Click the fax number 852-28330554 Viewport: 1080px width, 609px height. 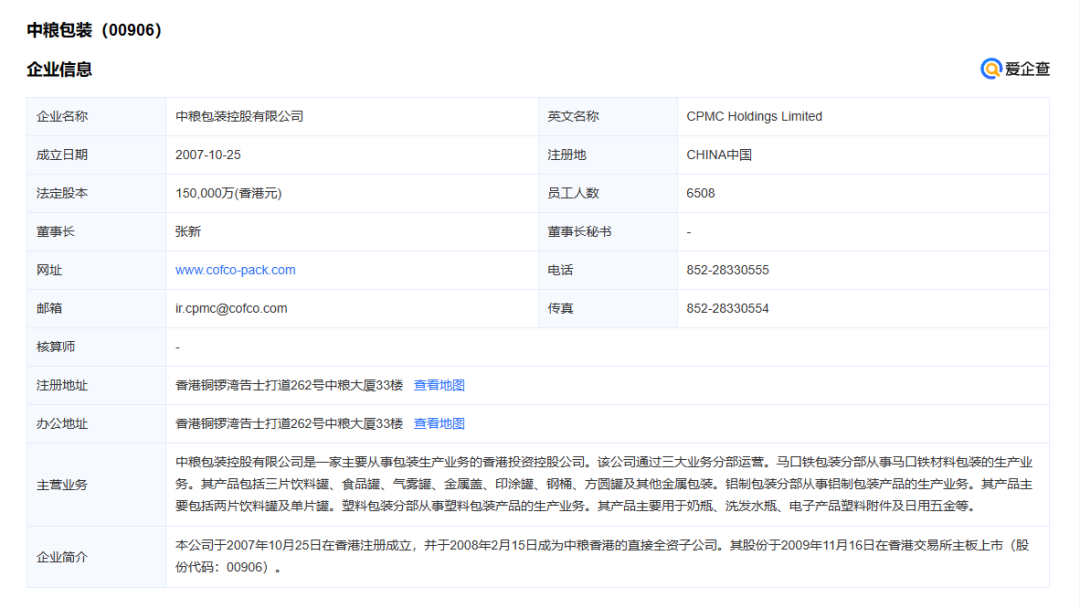tap(727, 309)
